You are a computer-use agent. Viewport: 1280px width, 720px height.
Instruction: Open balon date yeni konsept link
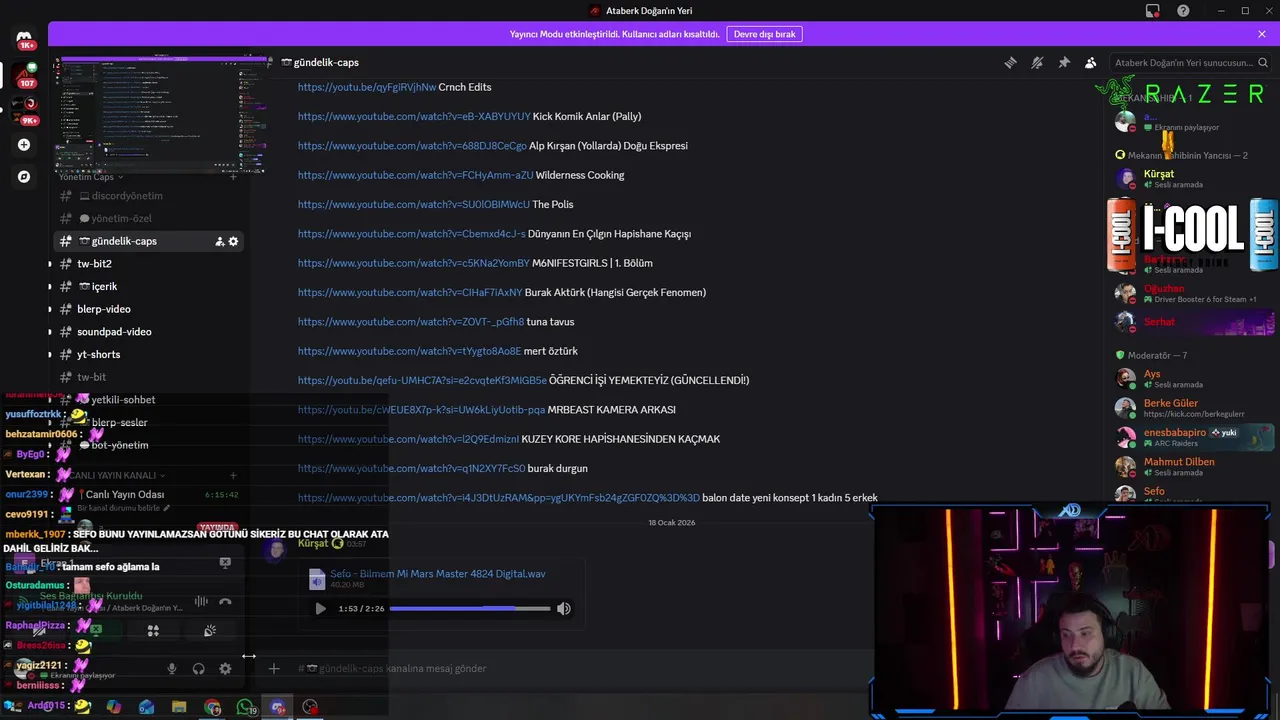point(499,497)
